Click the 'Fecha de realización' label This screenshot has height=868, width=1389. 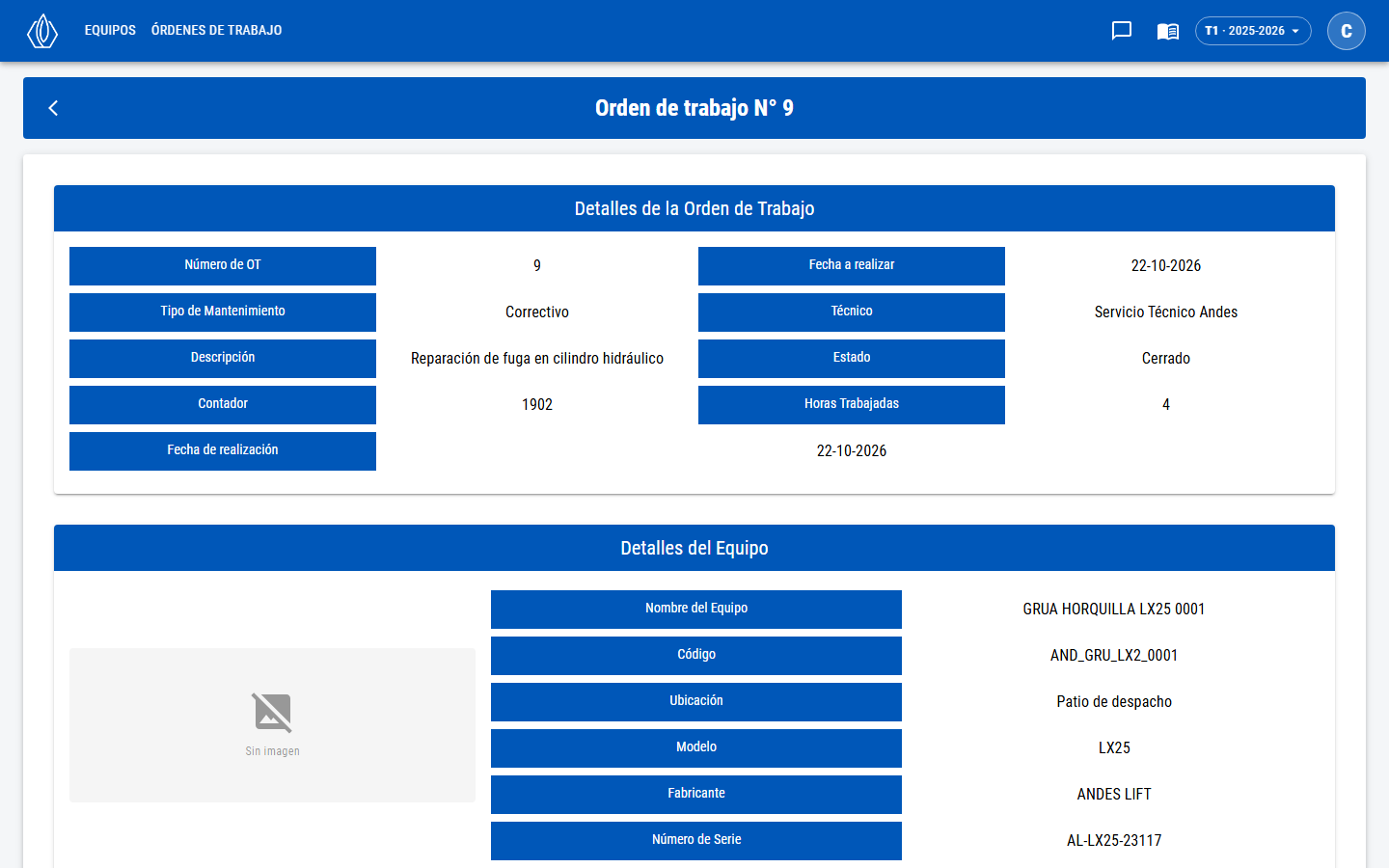(223, 450)
